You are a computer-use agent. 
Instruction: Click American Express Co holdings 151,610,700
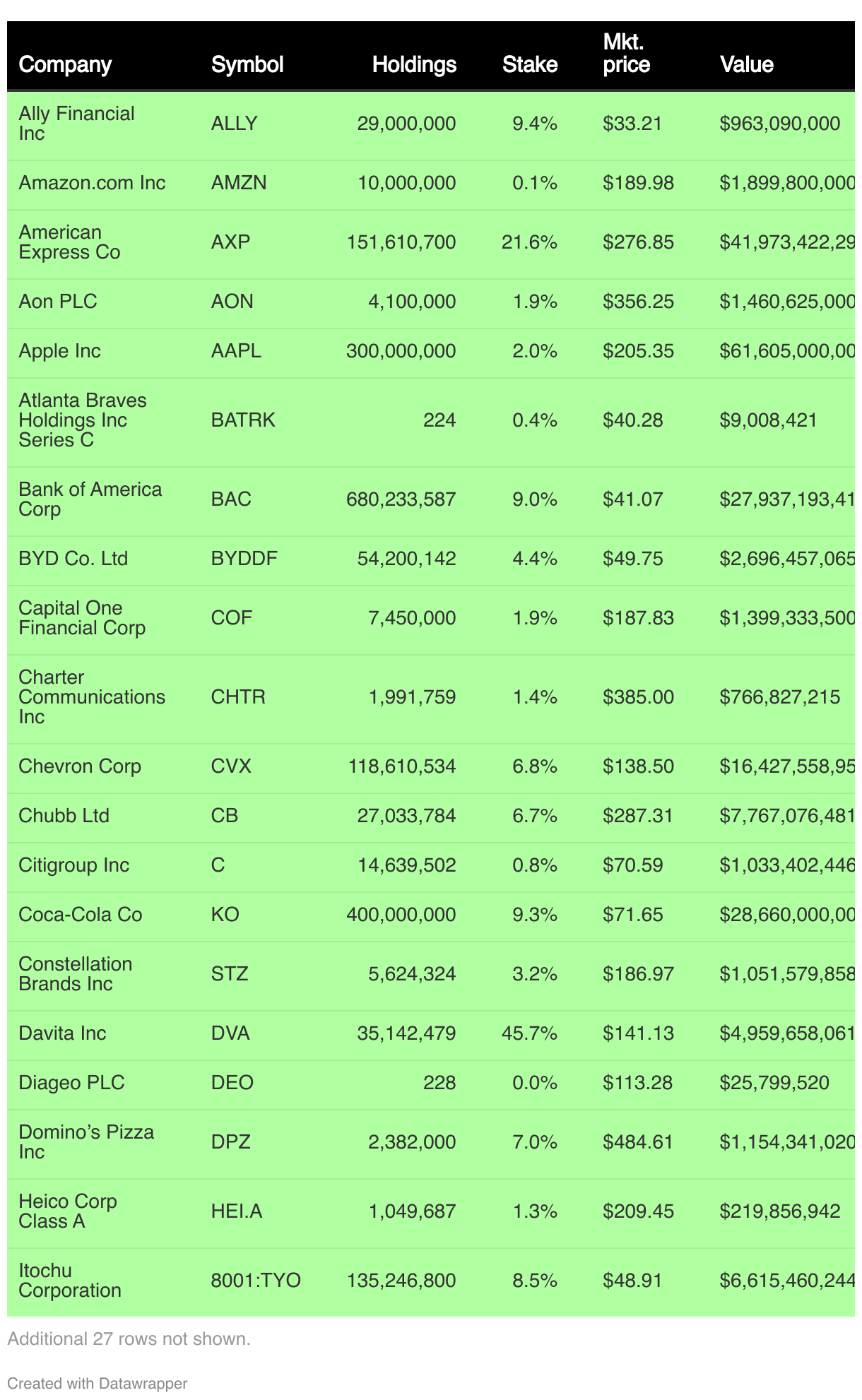tap(401, 242)
